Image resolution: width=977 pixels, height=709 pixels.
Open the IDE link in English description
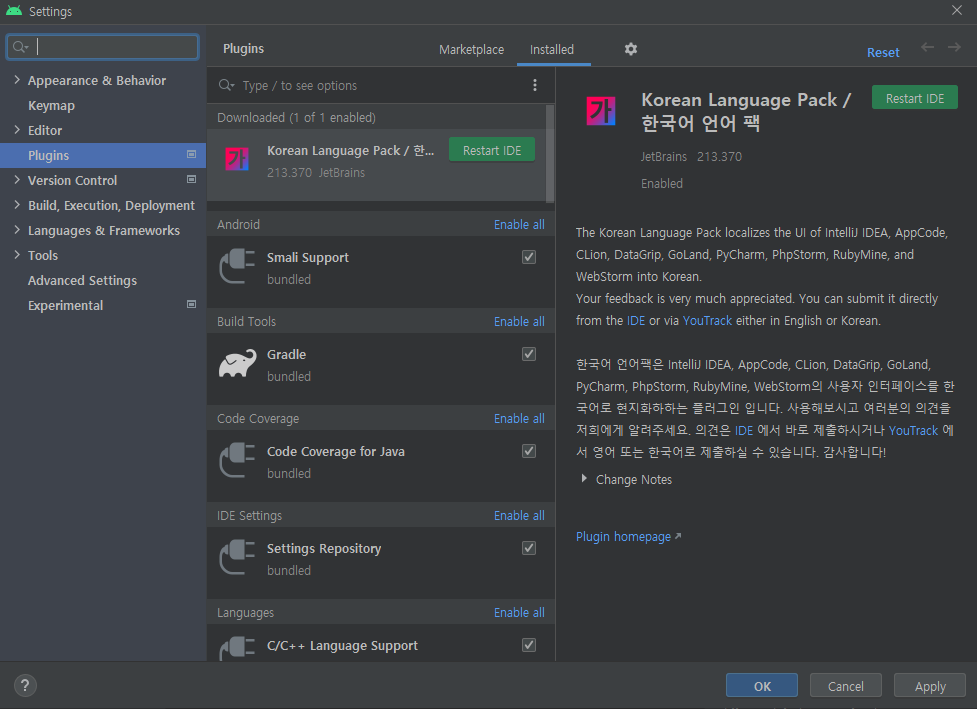click(x=636, y=320)
